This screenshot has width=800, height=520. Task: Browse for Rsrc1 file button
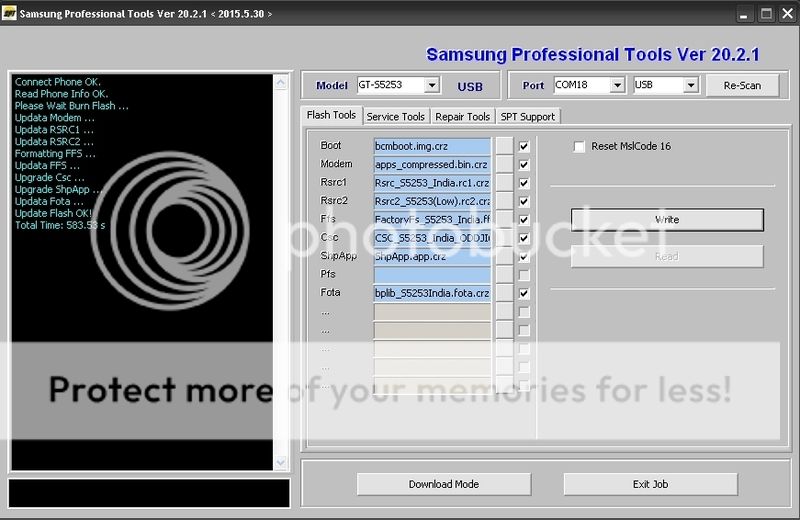(x=504, y=183)
